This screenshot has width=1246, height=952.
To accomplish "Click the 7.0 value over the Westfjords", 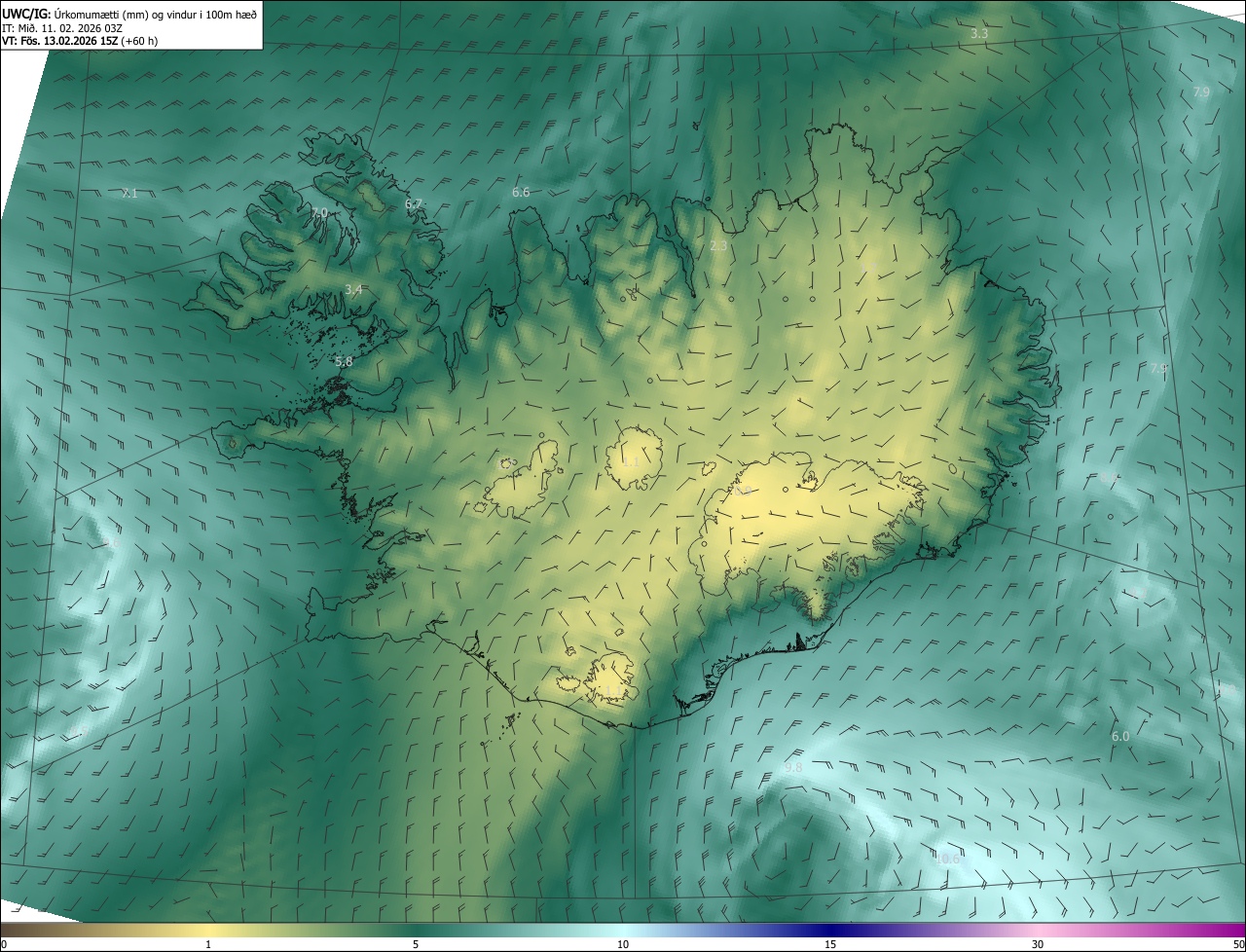I will 319,212.
